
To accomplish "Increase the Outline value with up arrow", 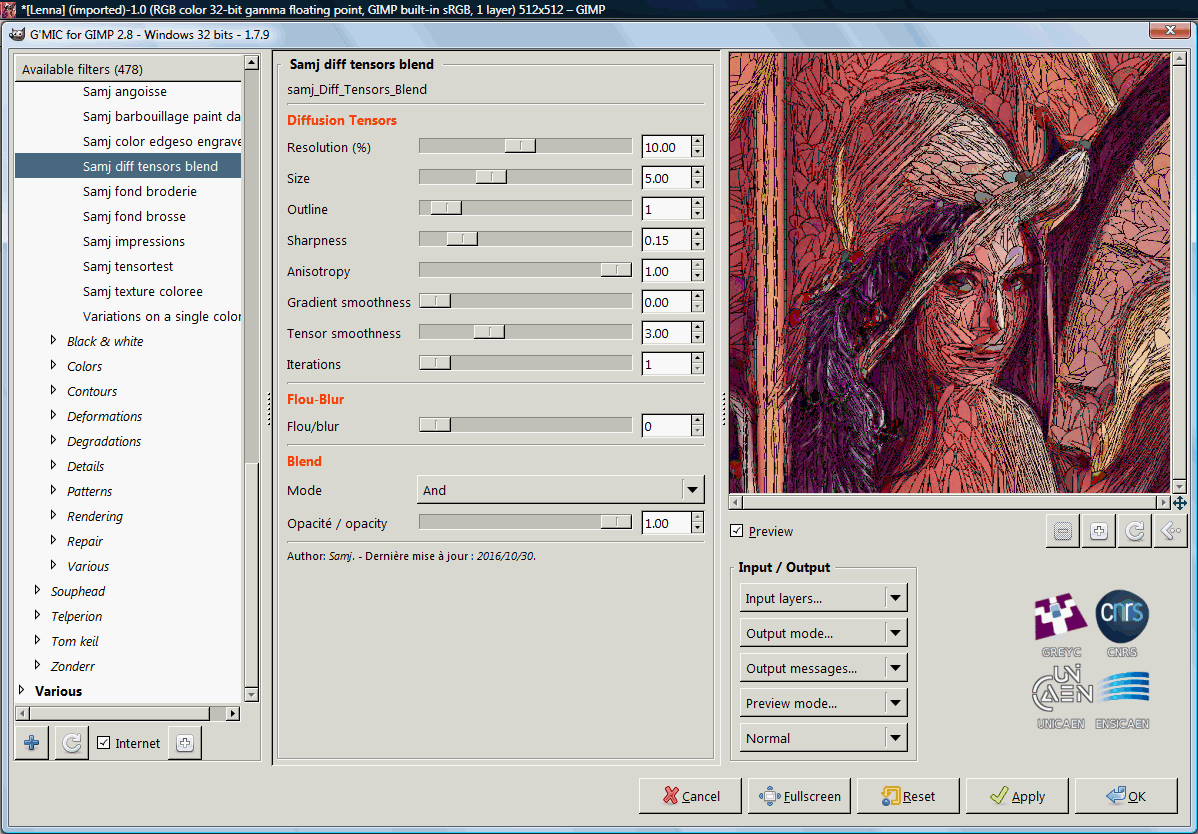I will point(697,204).
